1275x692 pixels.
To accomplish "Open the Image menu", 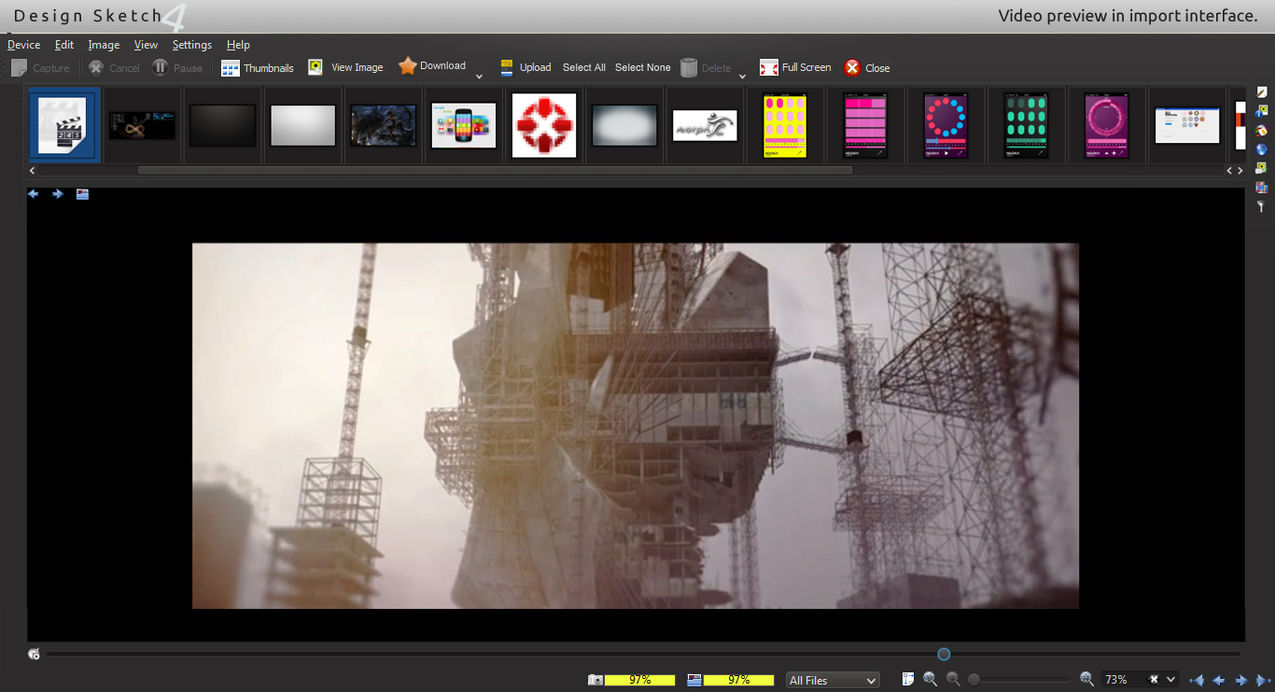I will [103, 45].
